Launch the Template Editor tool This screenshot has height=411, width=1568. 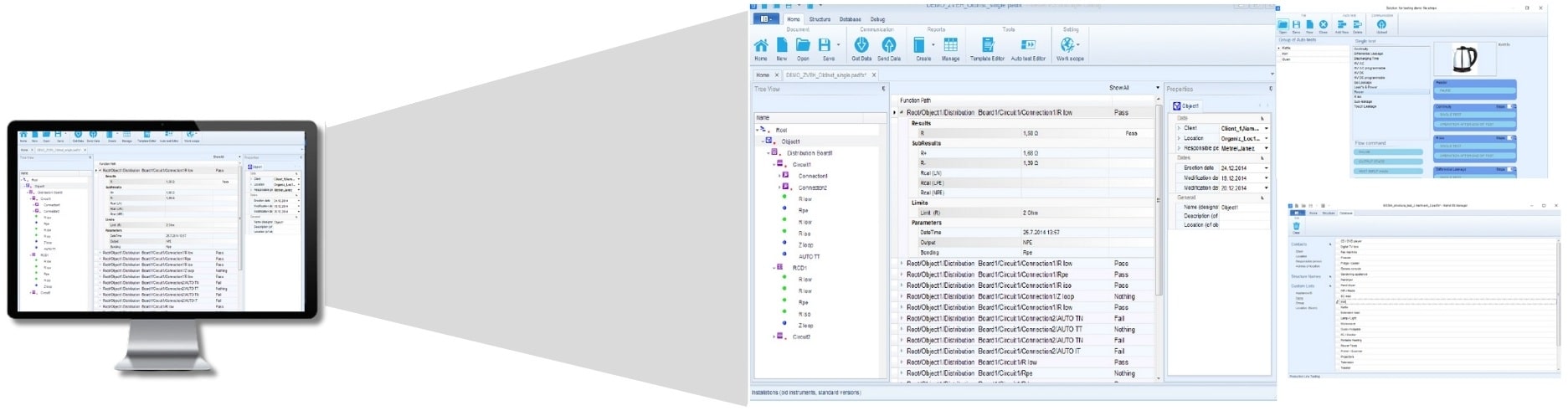point(987,45)
